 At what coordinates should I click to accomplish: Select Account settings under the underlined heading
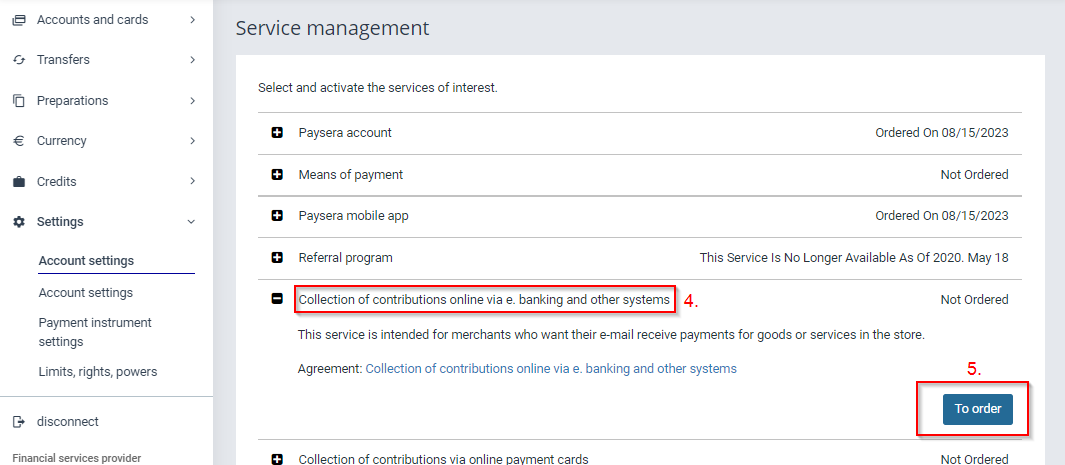click(x=85, y=293)
